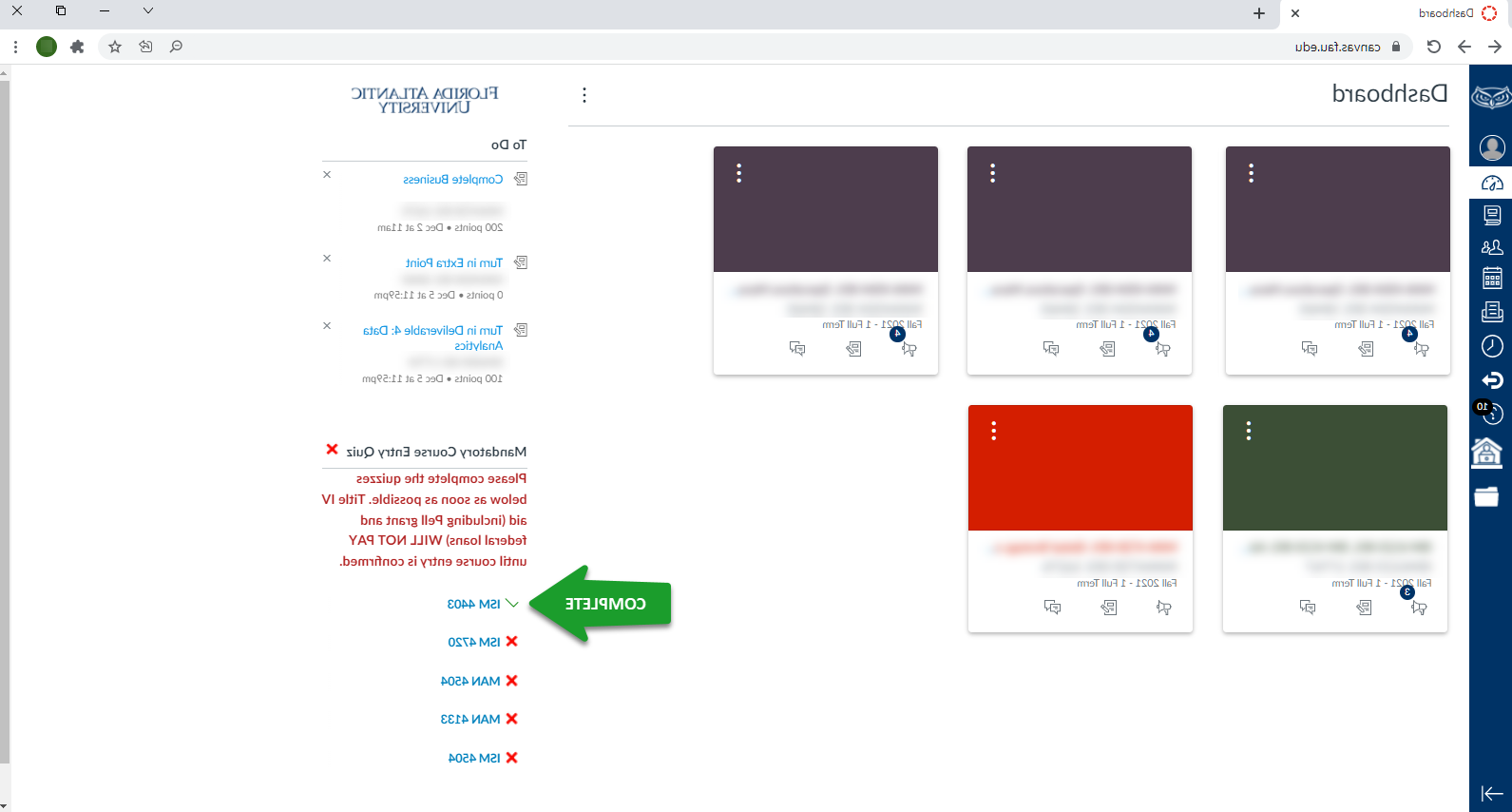
Task: Collapse the global navigation sidebar arrow
Action: [x=1491, y=793]
